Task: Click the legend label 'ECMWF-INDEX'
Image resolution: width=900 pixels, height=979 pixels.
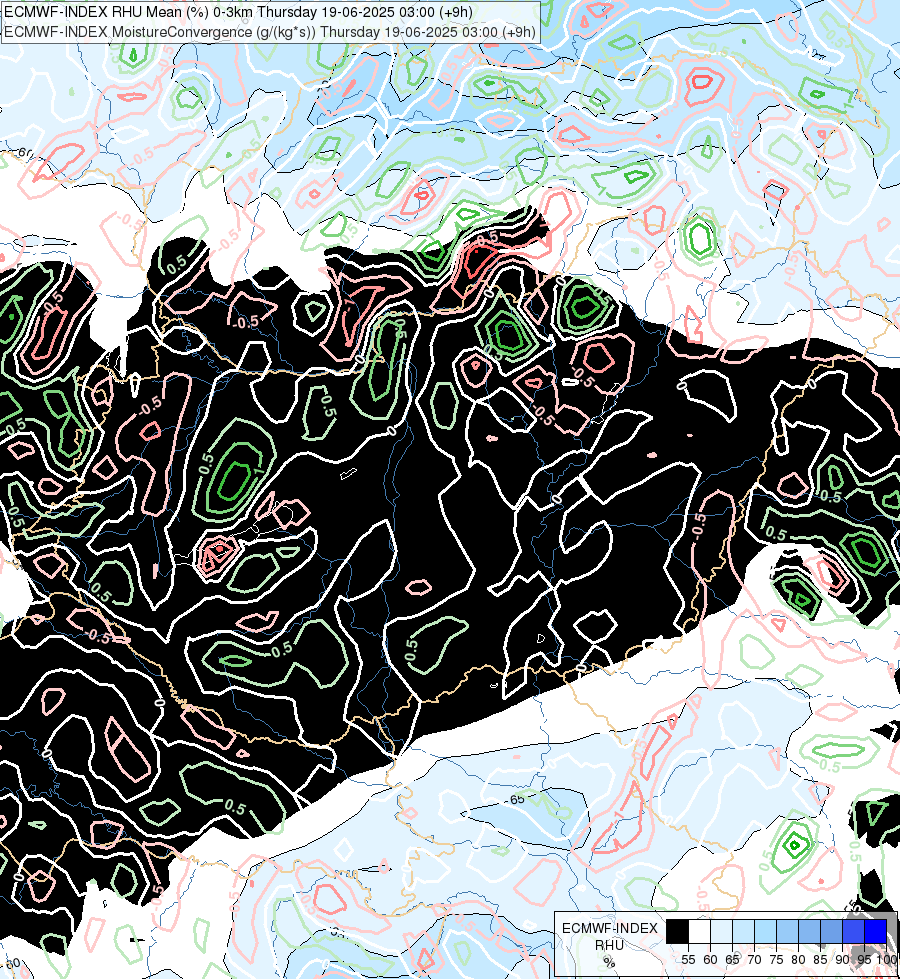Action: coord(610,928)
